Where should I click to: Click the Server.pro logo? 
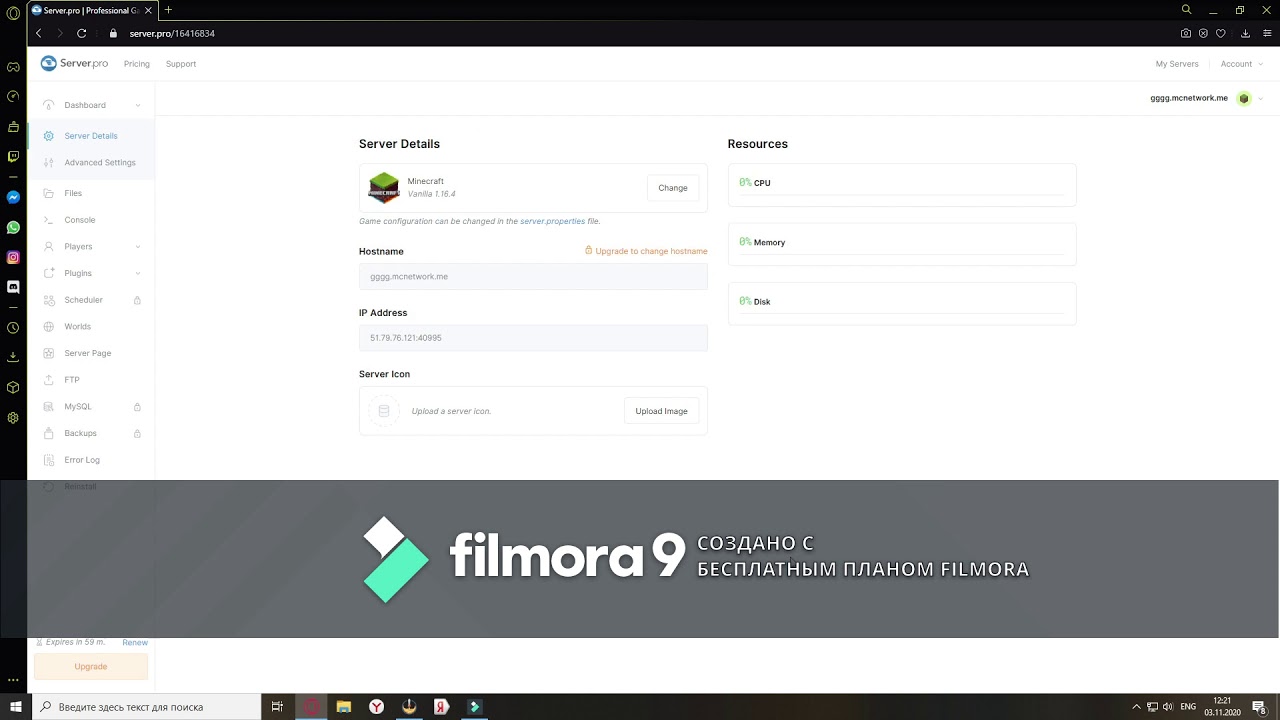click(x=74, y=63)
